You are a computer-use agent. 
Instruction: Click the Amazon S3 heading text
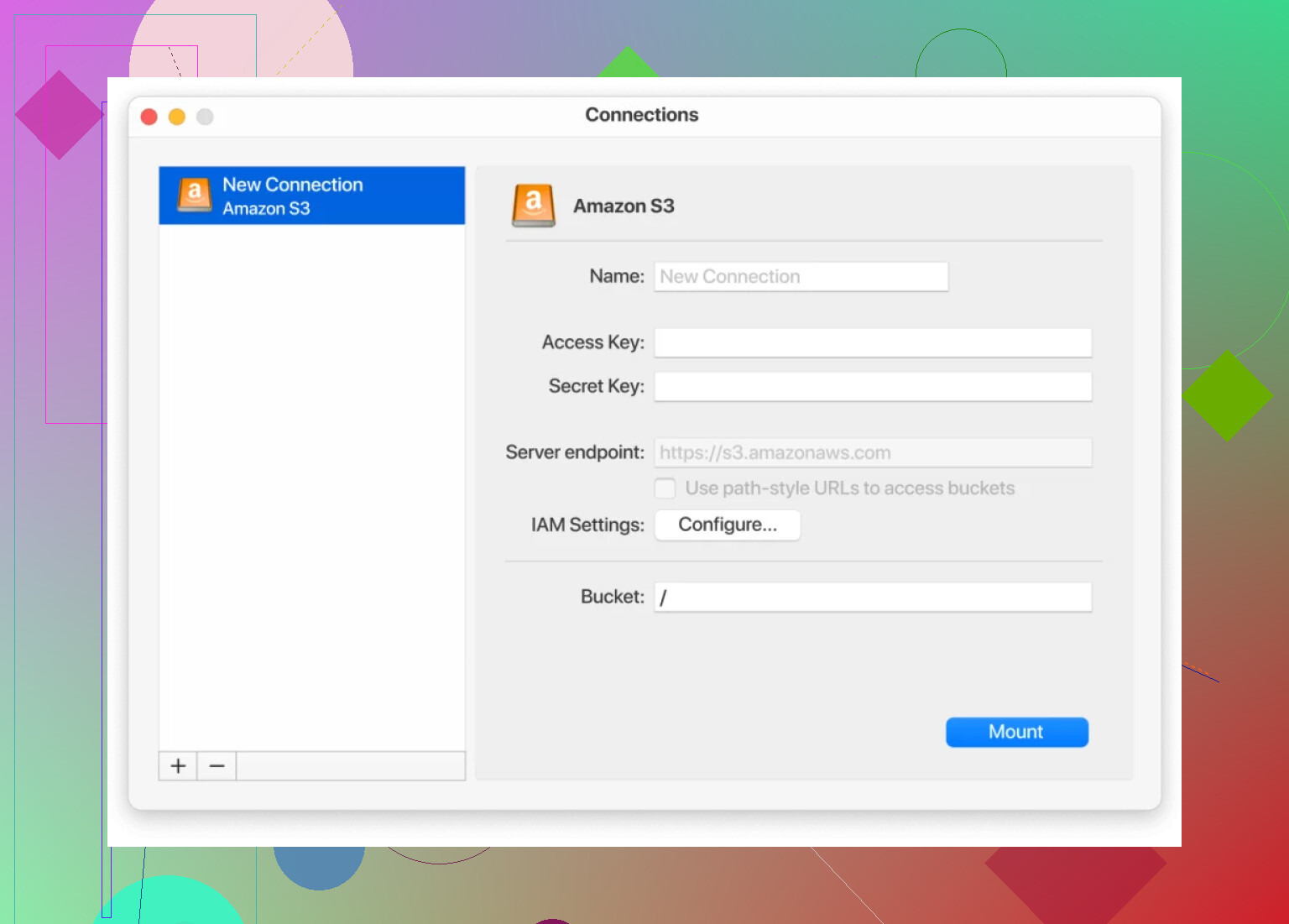tap(624, 206)
